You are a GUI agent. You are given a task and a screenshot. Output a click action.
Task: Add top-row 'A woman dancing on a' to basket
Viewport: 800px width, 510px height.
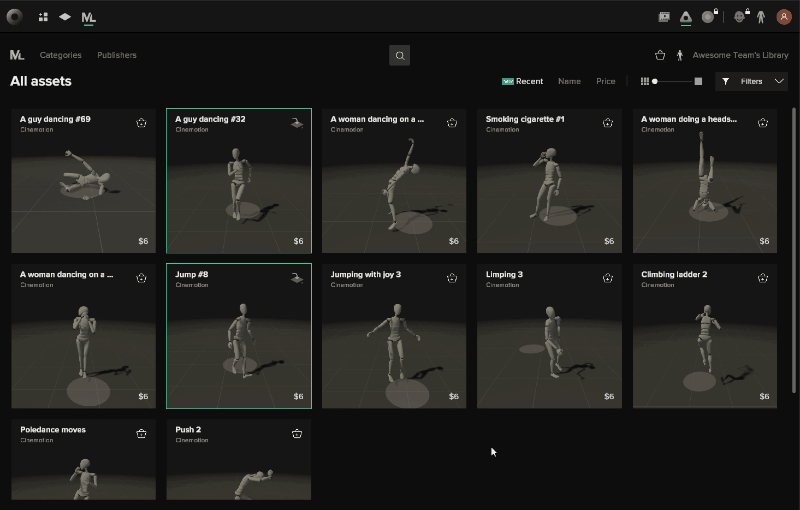(x=452, y=123)
